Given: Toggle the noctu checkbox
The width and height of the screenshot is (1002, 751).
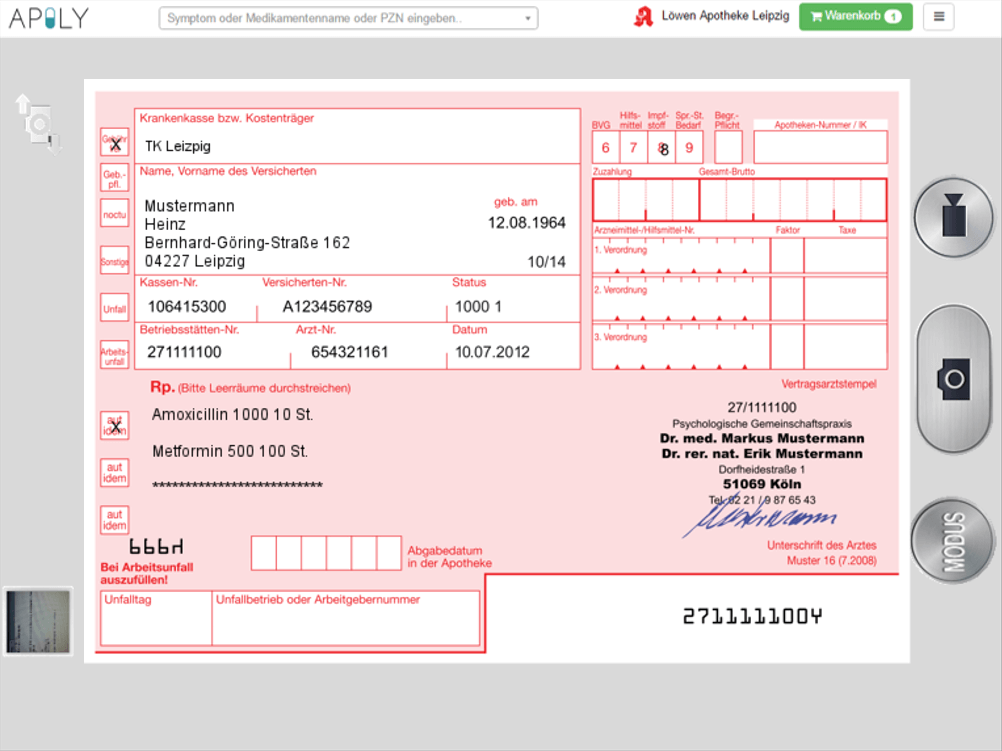Looking at the screenshot, I should pos(114,213).
